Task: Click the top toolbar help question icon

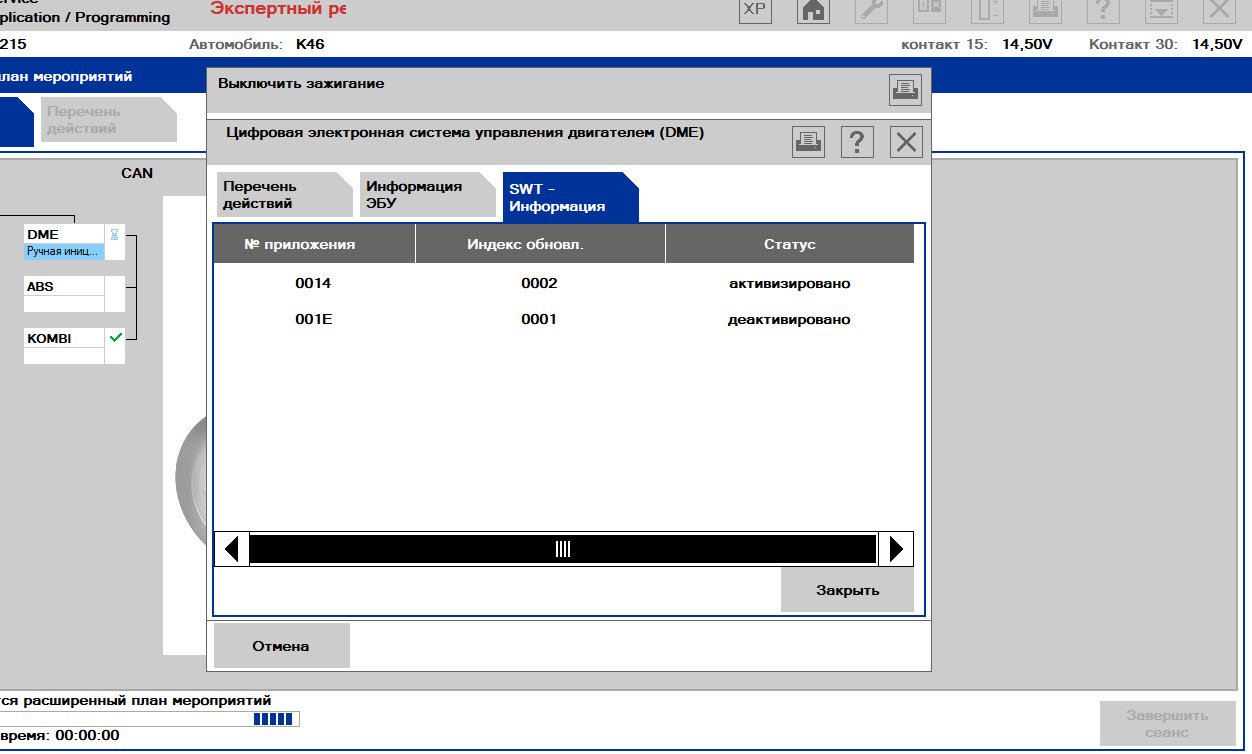Action: [1103, 9]
